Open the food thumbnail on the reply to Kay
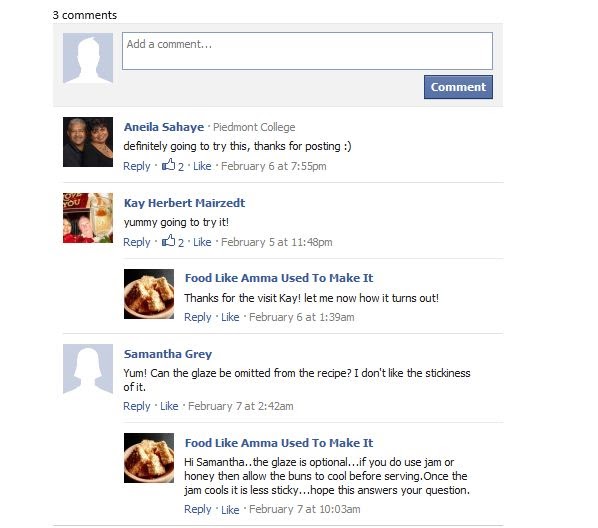The height and width of the screenshot is (528, 598). [x=149, y=294]
